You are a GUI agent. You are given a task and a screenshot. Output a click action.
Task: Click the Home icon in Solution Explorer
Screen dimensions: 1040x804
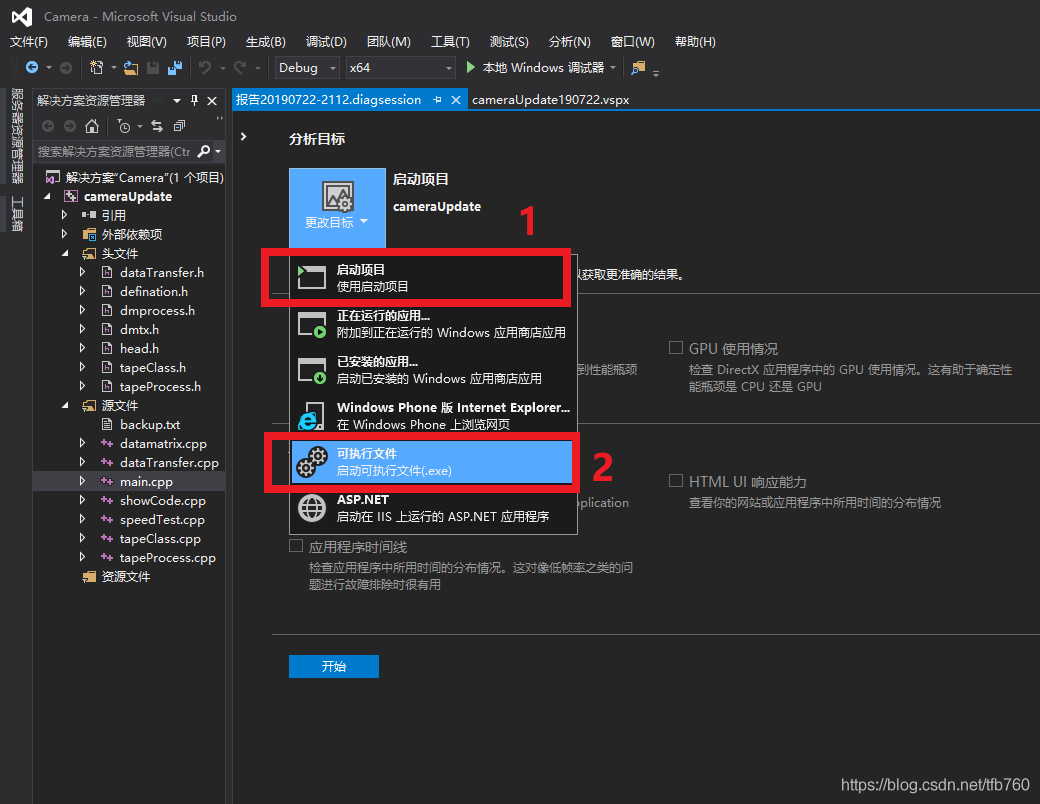coord(91,126)
